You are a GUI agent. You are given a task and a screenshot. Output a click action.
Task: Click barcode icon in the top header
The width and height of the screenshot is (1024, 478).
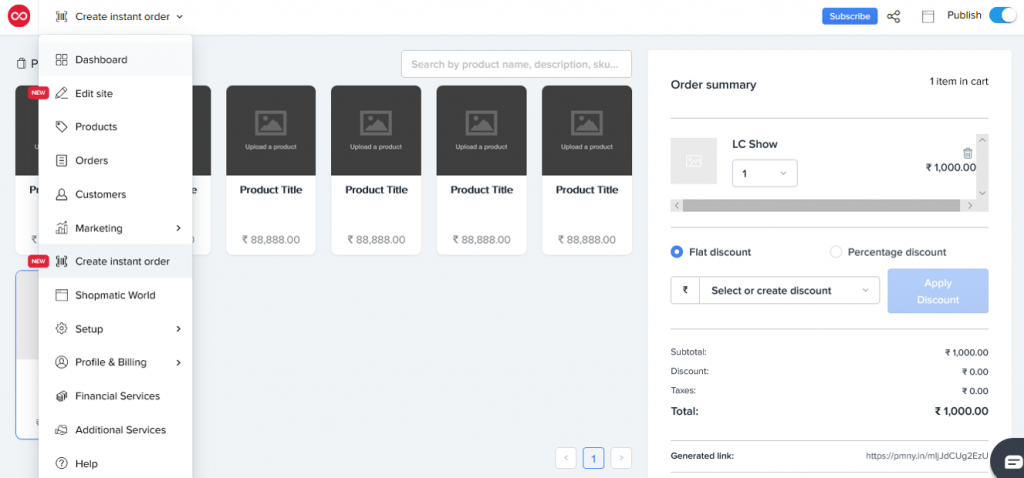(61, 17)
